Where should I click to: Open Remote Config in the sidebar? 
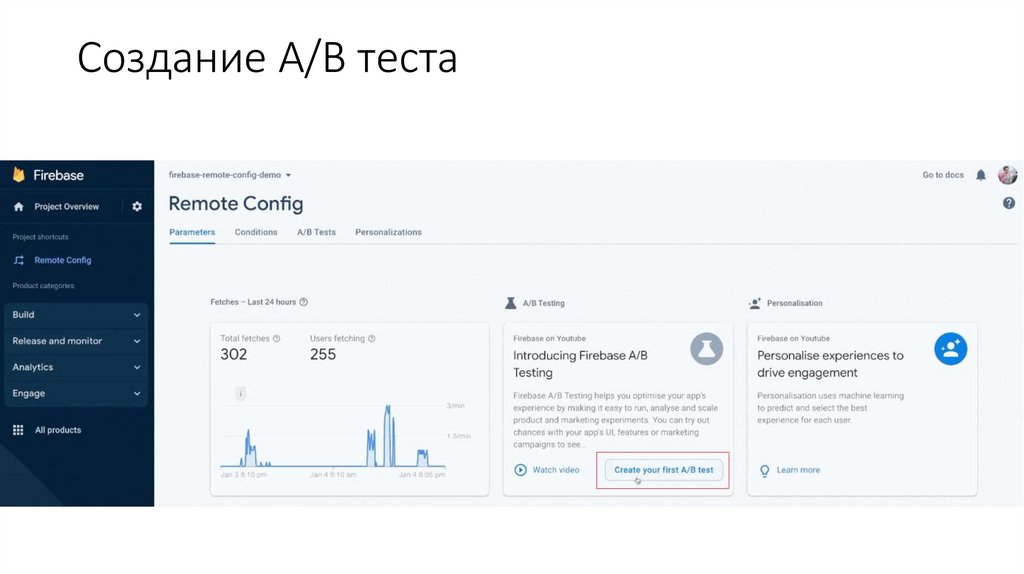(x=62, y=260)
